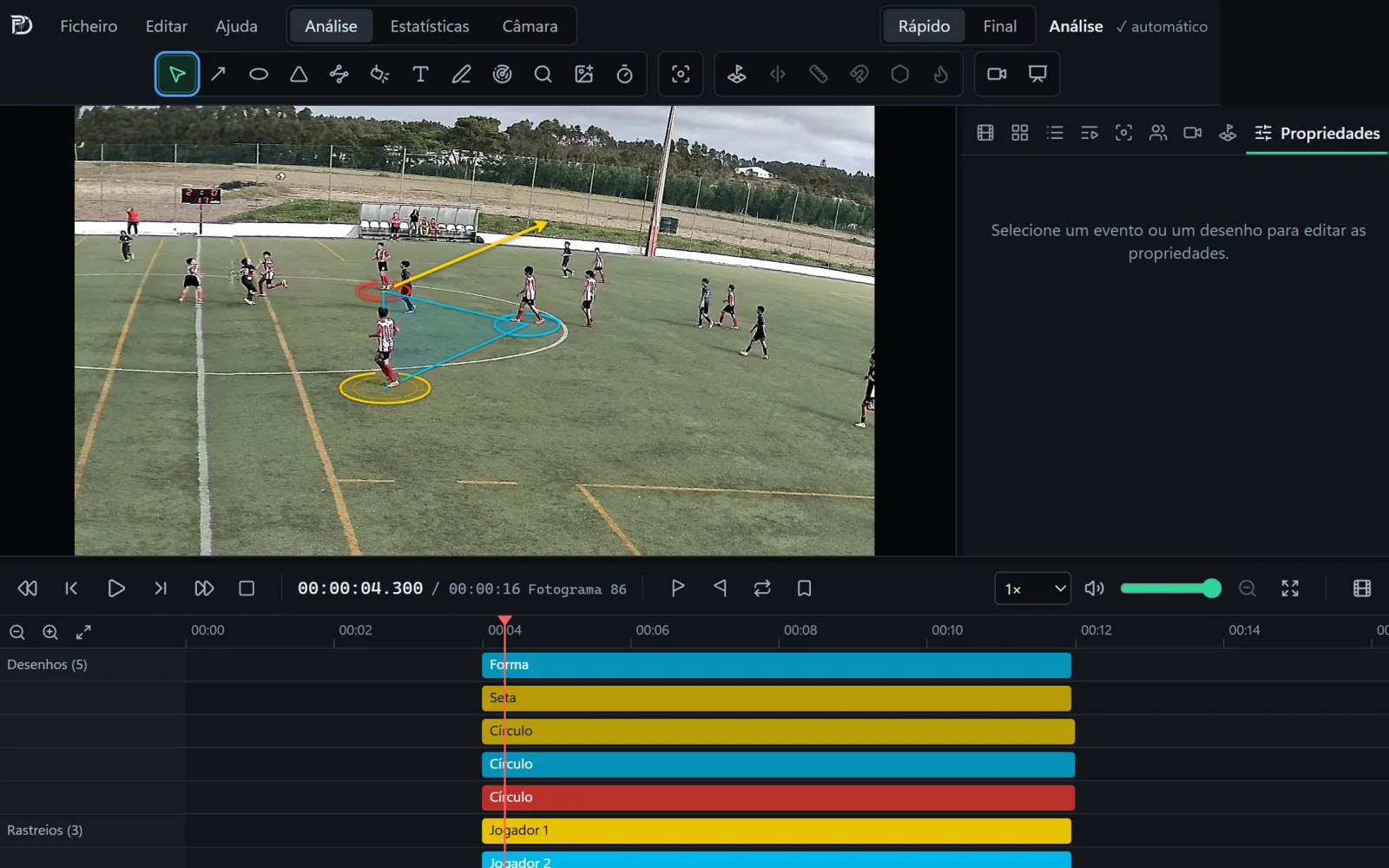Open the list view panel icon
1389x868 pixels.
pyautogui.click(x=1055, y=133)
